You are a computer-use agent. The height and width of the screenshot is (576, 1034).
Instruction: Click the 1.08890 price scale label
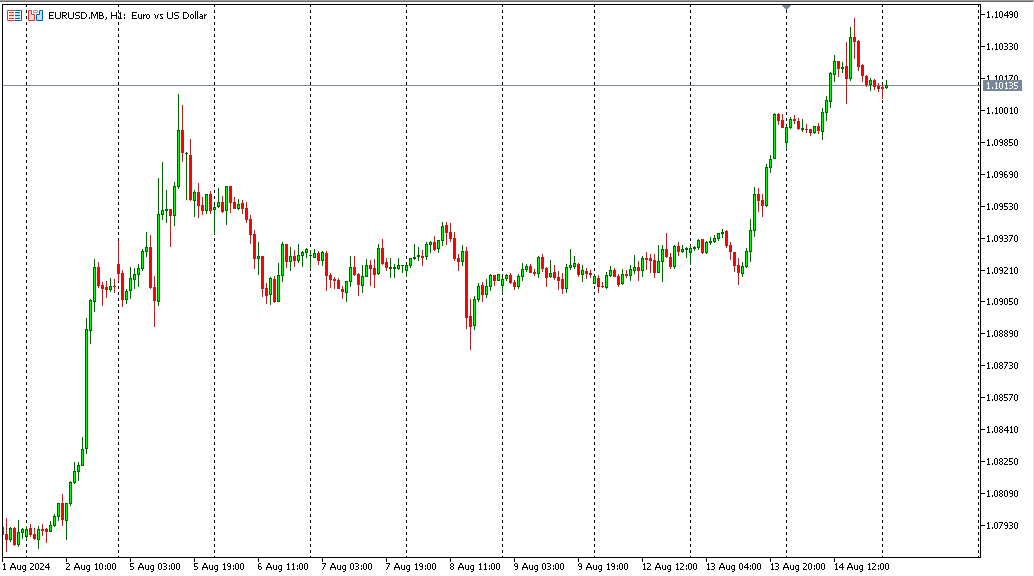[x=1002, y=333]
